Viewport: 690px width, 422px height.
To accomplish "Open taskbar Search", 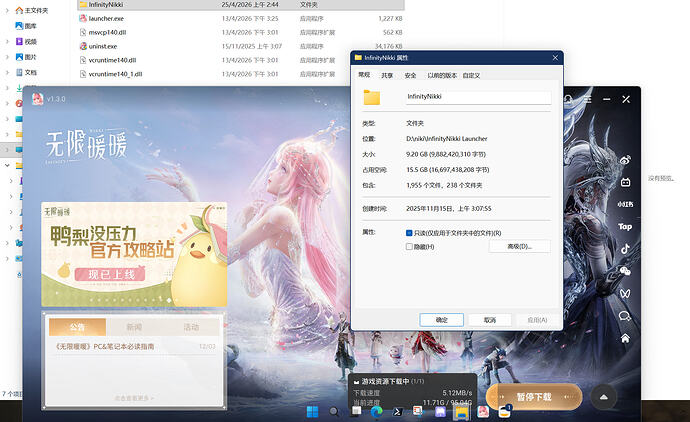I will click(334, 412).
